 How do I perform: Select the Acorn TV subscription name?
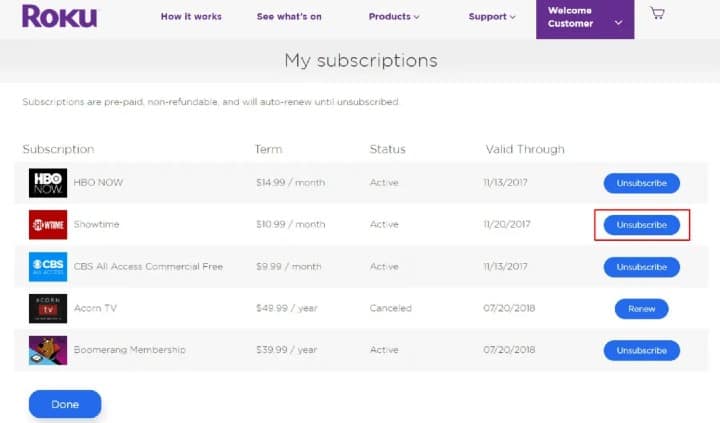coord(96,308)
